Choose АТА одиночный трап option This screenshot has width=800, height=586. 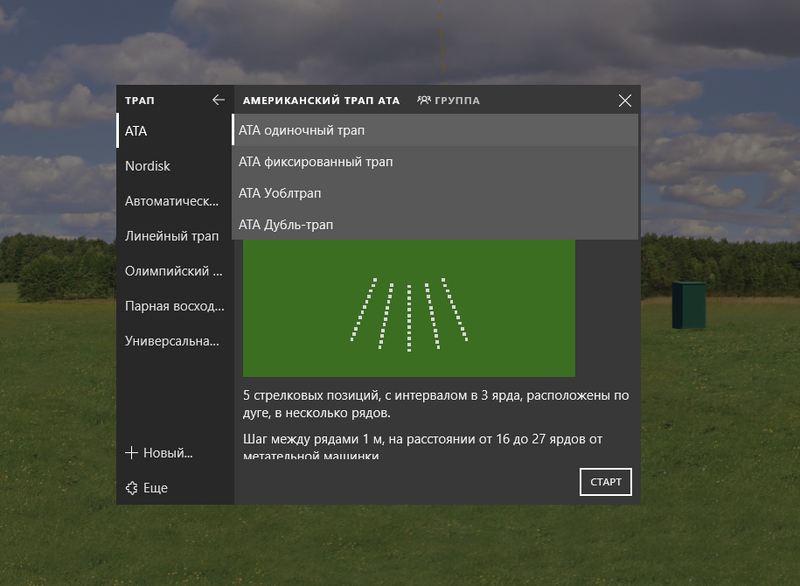tap(435, 130)
